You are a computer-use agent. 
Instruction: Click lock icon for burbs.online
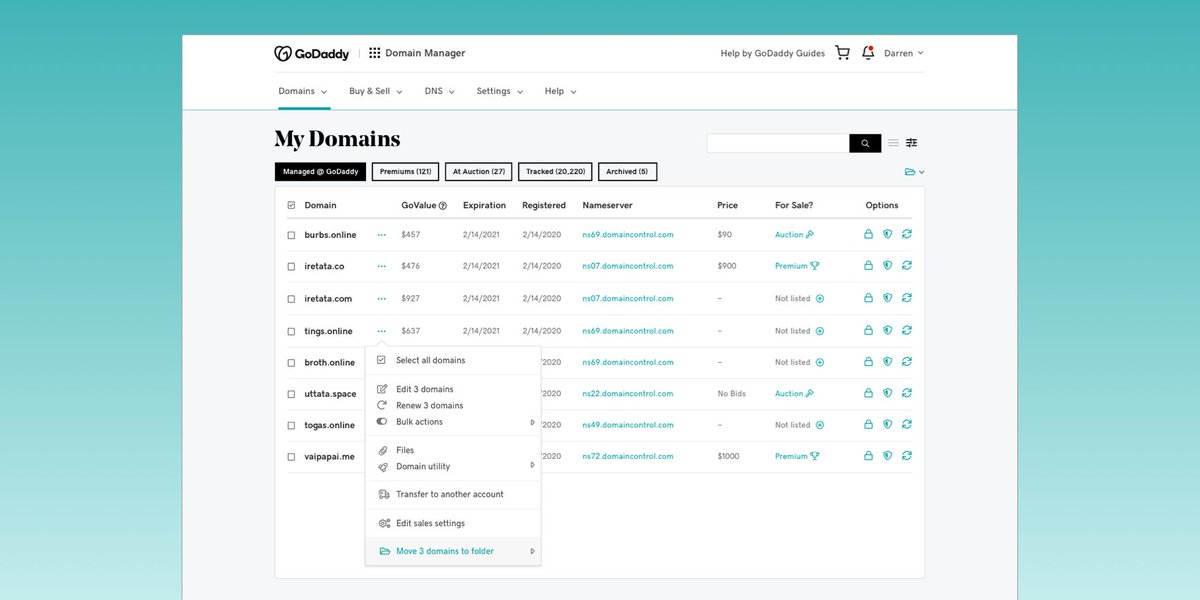[x=868, y=235]
